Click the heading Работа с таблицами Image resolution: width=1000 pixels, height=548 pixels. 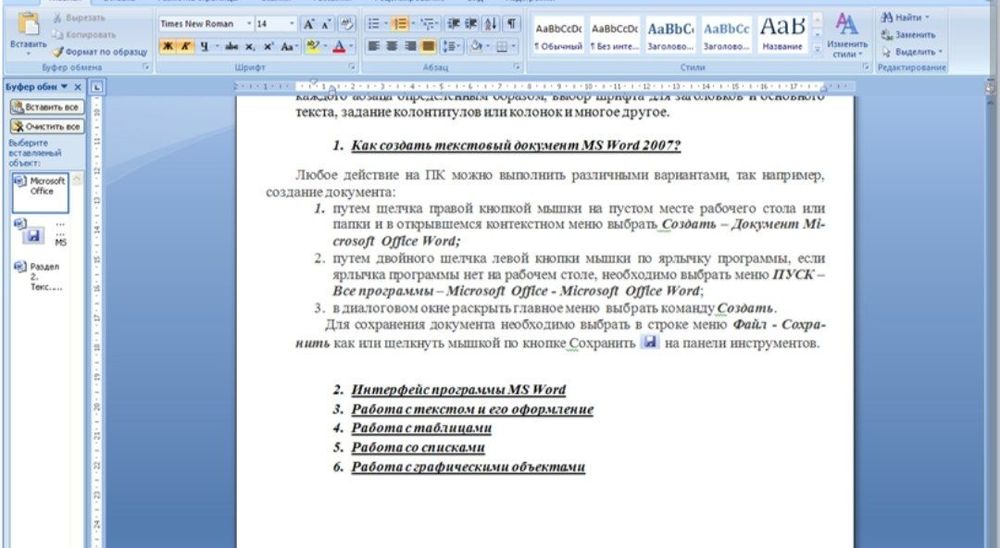click(422, 428)
